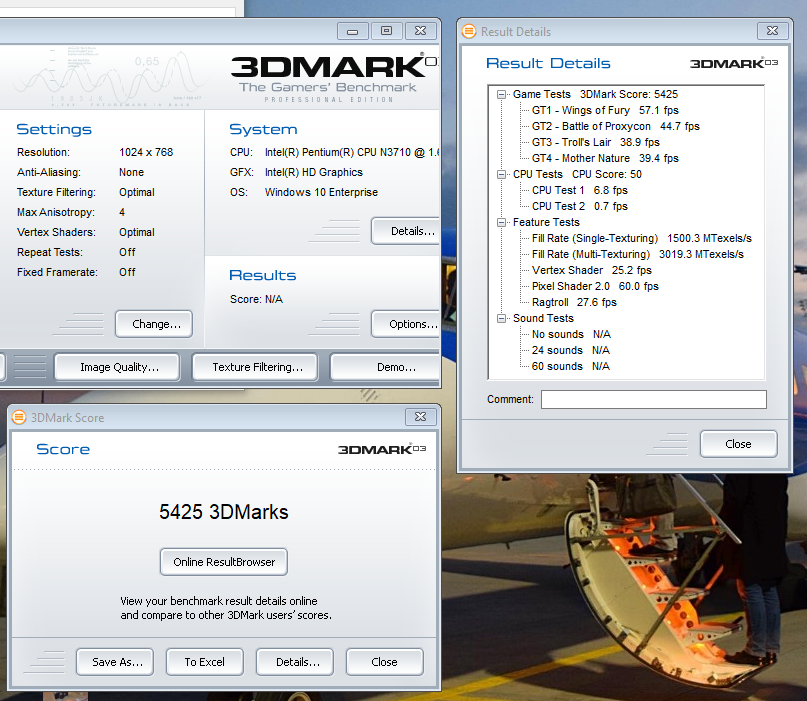Select GT2 - Battle of Proxycon row
The image size is (807, 701).
(x=616, y=127)
